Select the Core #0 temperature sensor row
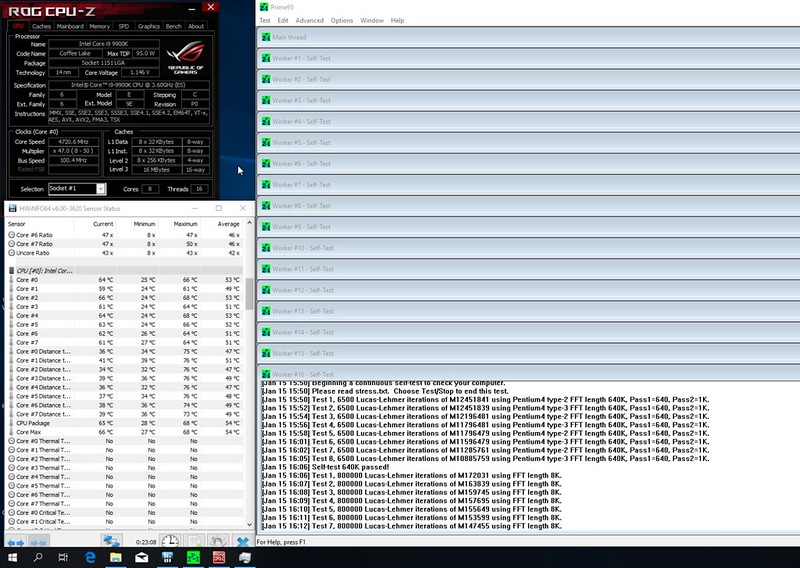This screenshot has height=568, width=800. tap(60, 280)
